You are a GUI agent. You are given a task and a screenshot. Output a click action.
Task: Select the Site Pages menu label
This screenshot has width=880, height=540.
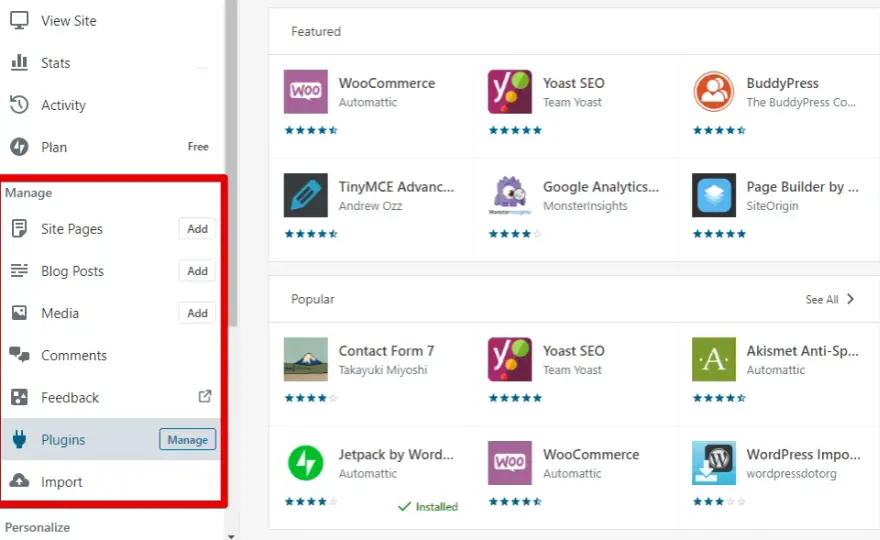coord(72,229)
